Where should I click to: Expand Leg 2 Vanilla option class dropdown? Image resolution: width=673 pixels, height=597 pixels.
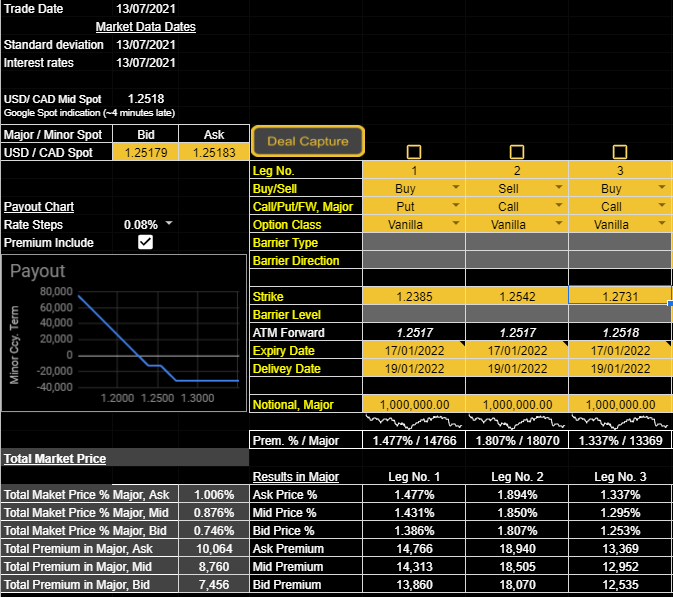tap(559, 224)
